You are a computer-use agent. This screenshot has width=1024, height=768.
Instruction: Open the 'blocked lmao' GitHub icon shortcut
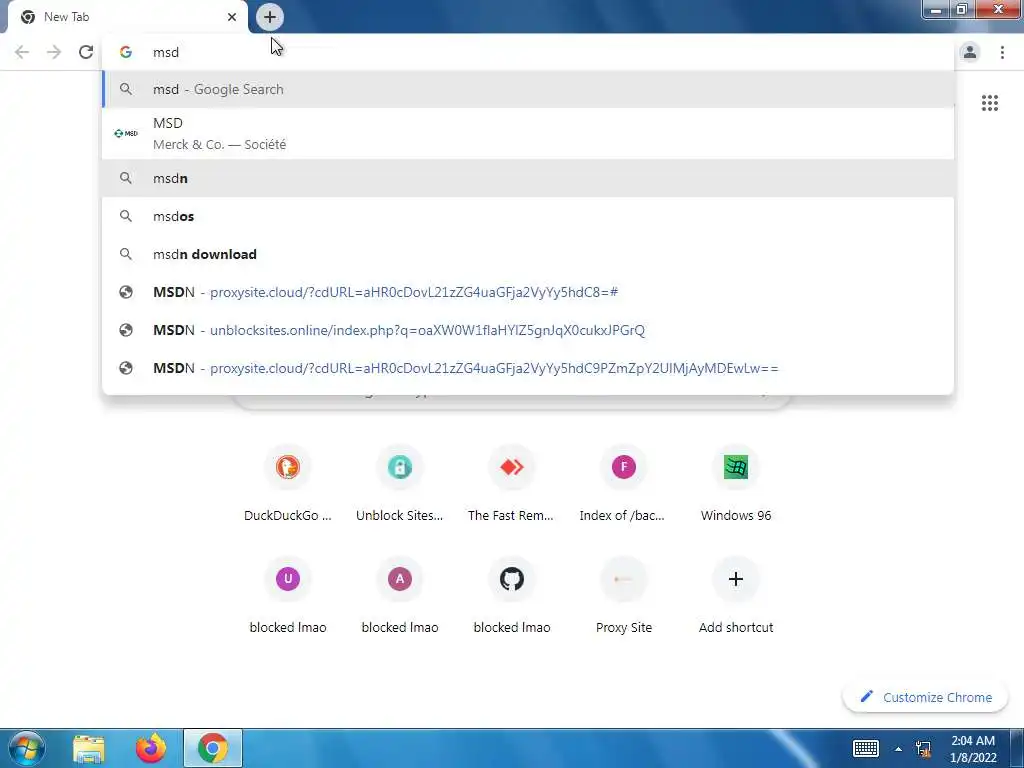pos(511,597)
